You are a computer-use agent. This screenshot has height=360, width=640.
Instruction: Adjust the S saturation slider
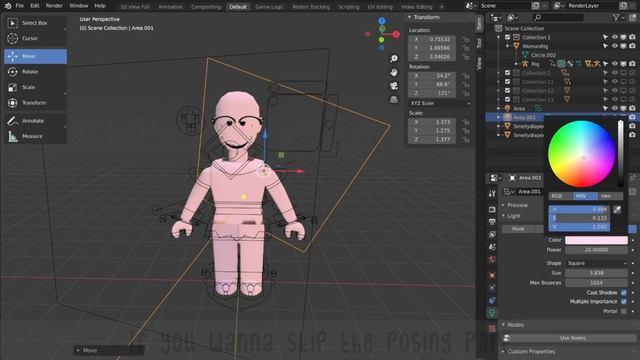[579, 218]
